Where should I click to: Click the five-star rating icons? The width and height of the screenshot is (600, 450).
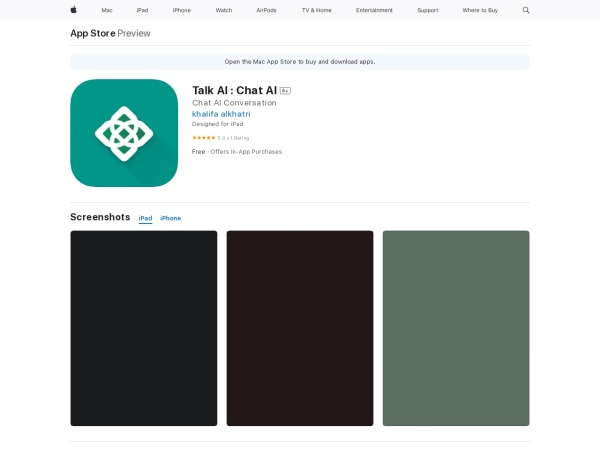point(203,137)
